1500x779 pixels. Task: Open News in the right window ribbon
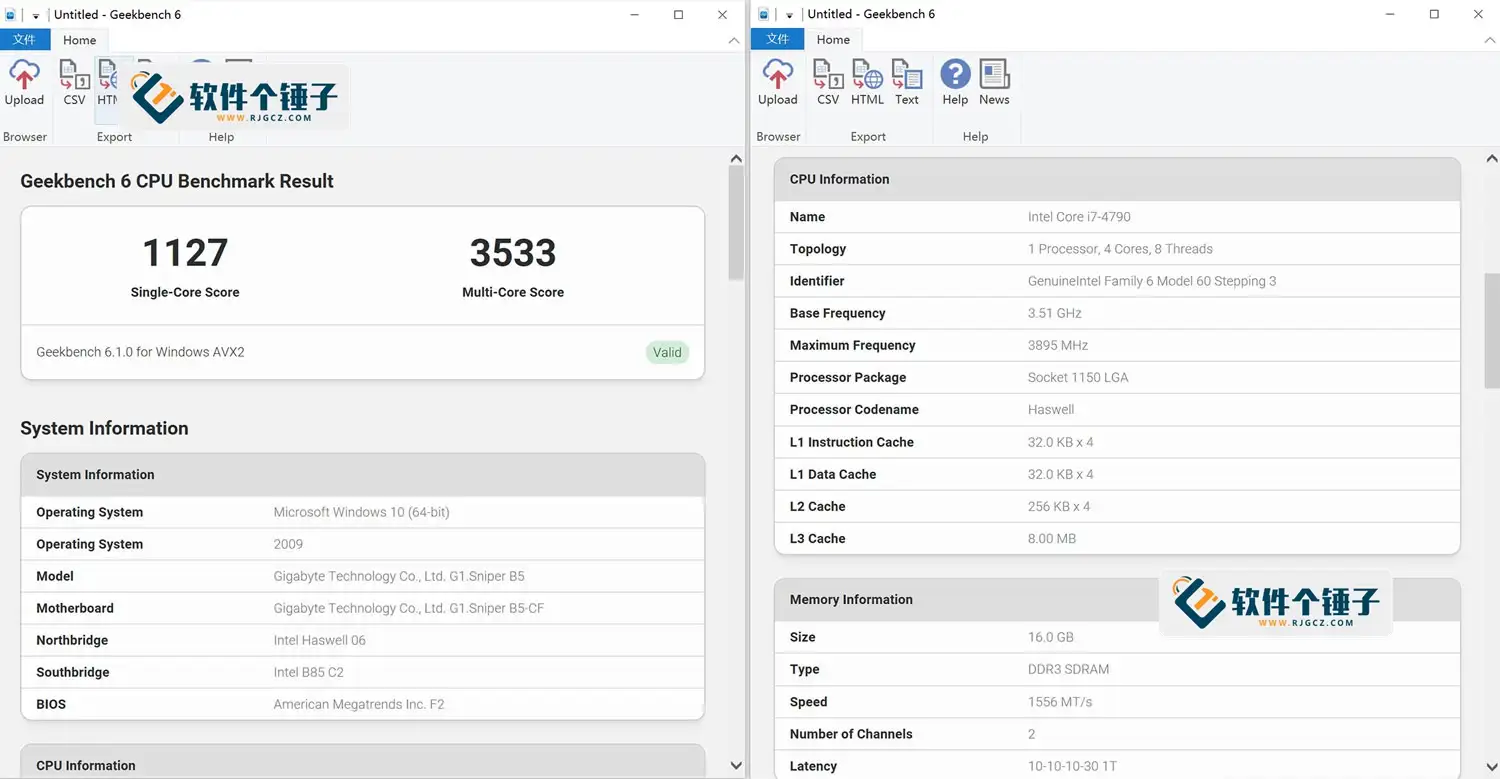(x=994, y=83)
